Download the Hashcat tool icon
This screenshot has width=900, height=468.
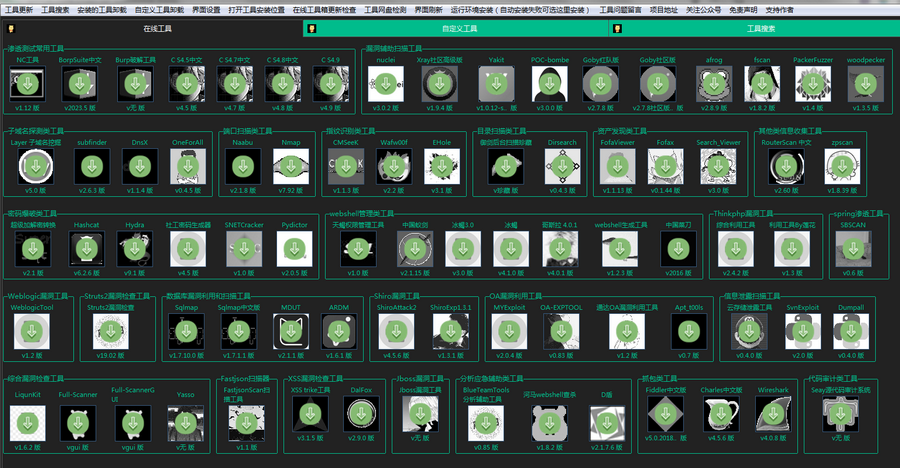tap(87, 249)
